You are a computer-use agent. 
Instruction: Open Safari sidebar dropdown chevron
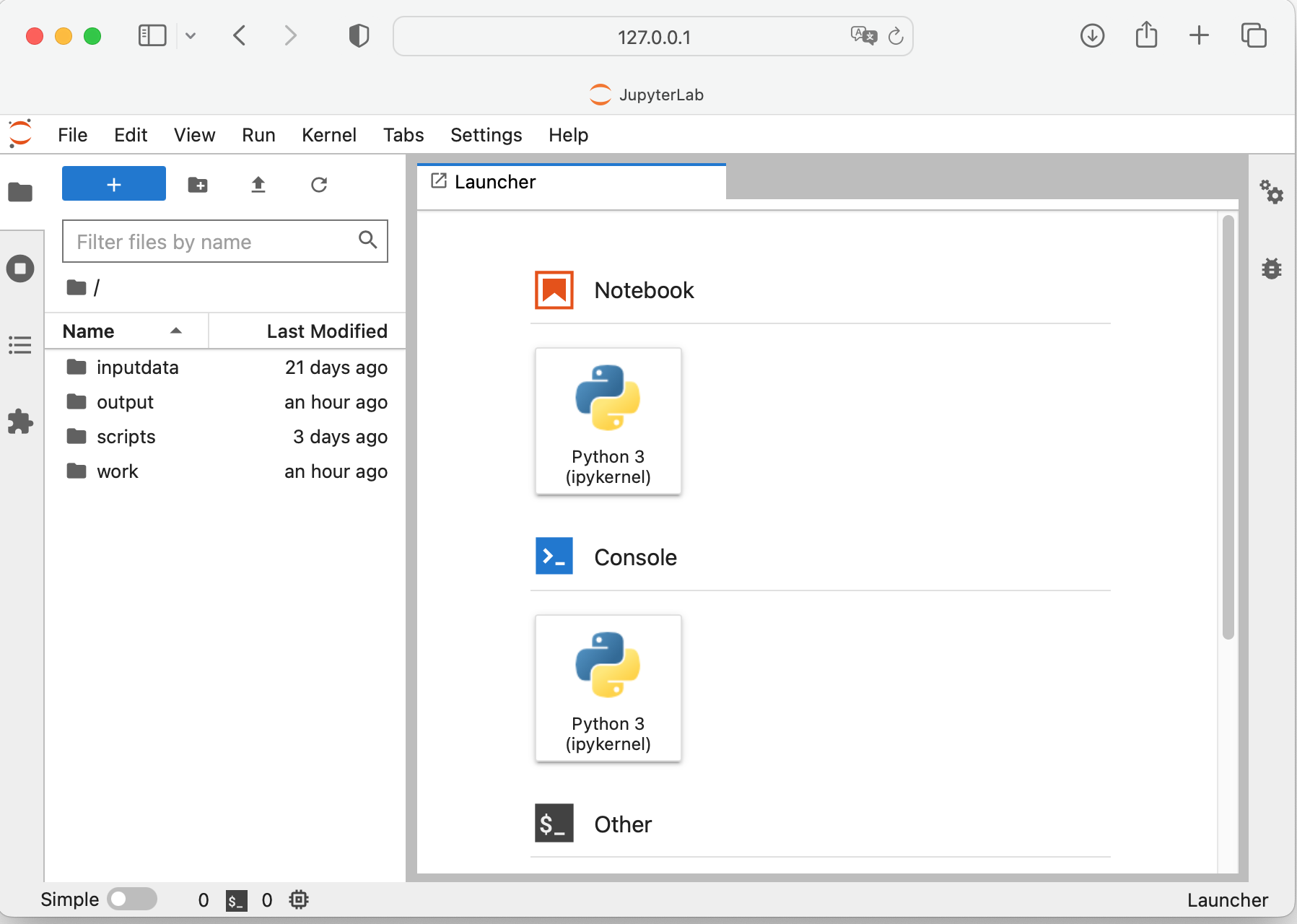pos(191,35)
